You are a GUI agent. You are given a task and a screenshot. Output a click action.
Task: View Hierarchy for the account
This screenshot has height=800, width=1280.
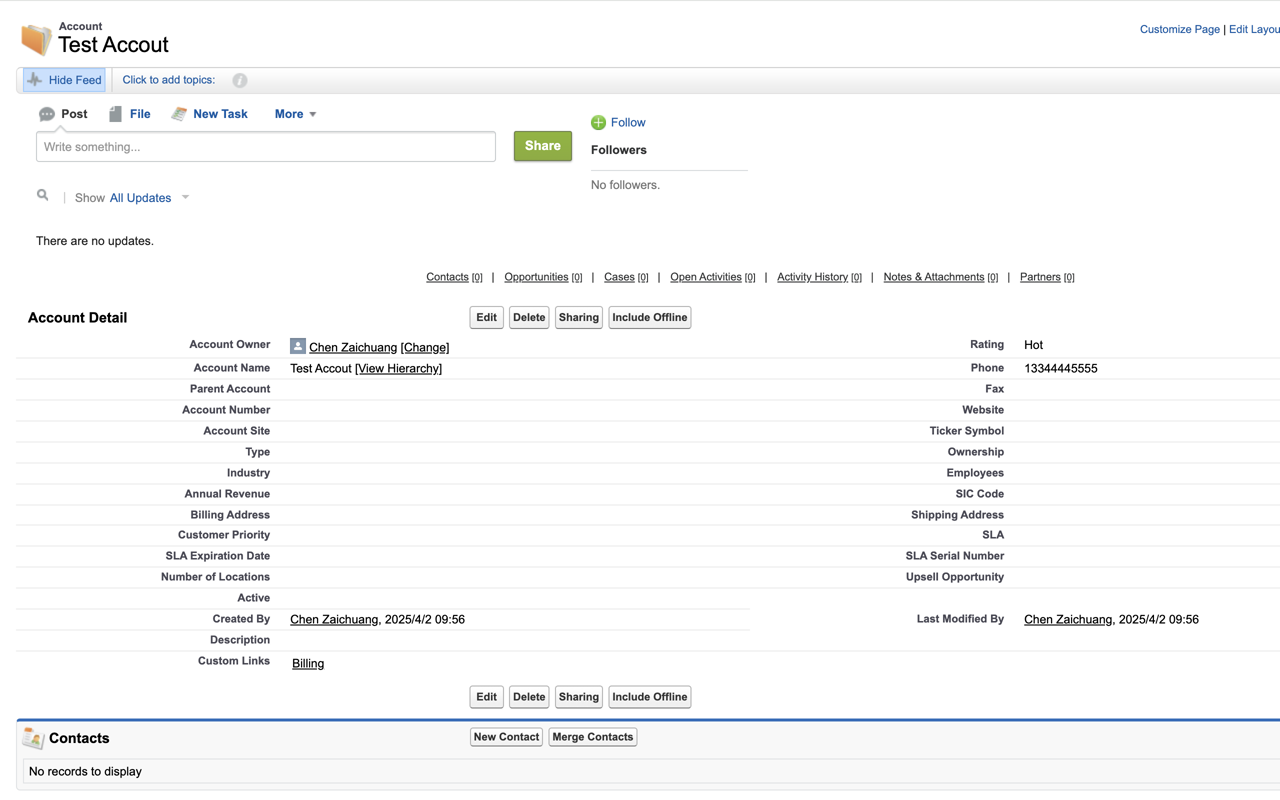coord(398,368)
